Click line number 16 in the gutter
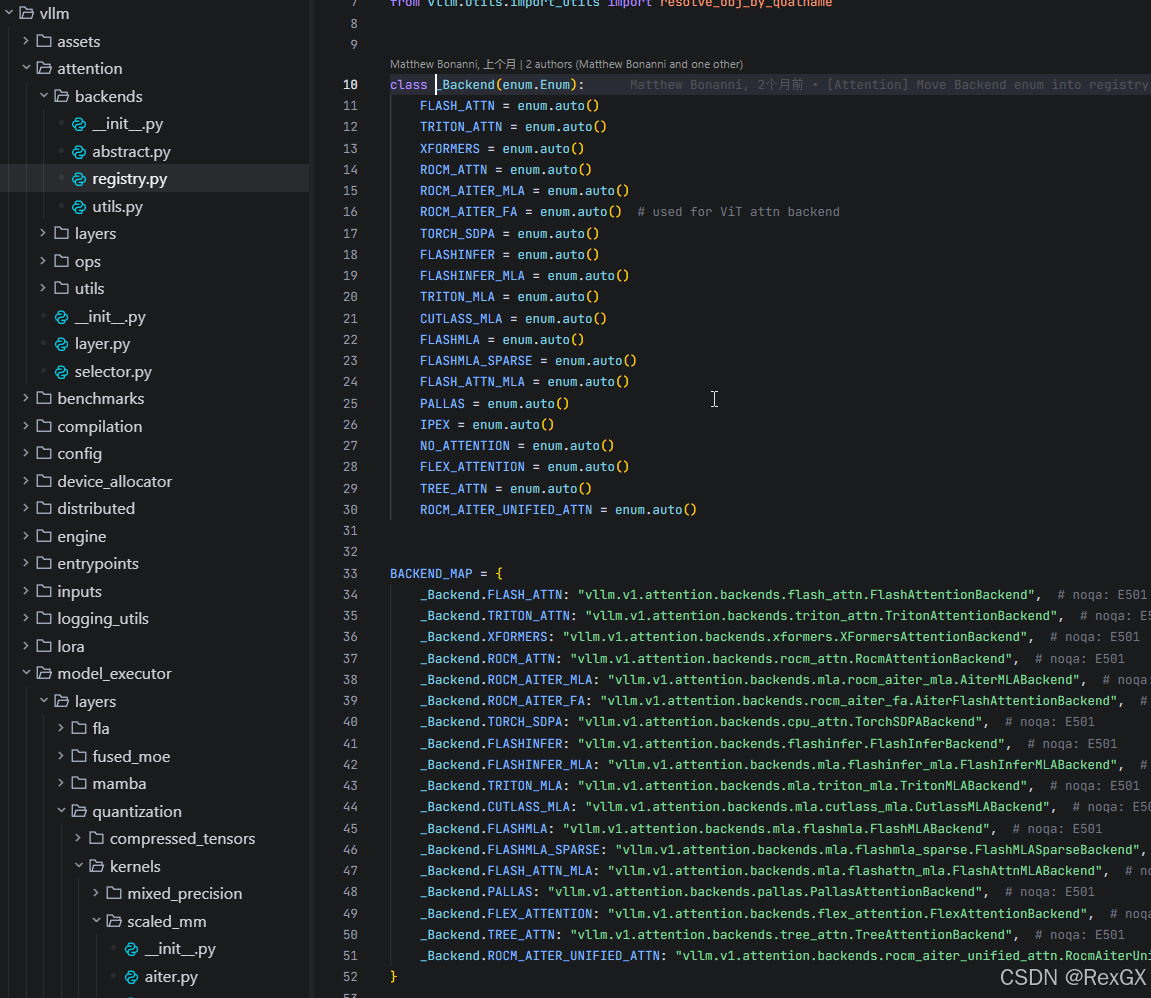 350,212
